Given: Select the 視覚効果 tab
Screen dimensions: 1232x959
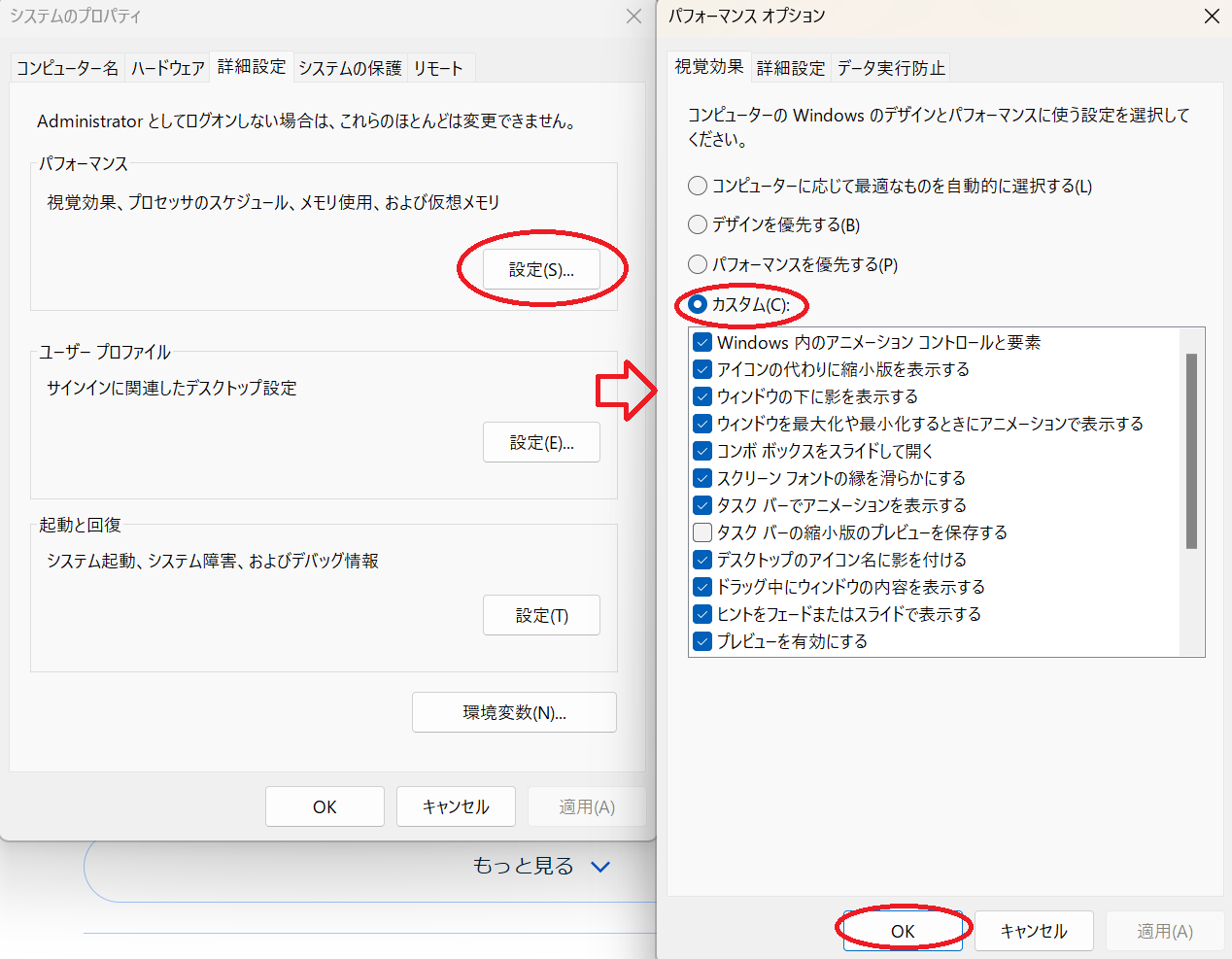Looking at the screenshot, I should (709, 66).
